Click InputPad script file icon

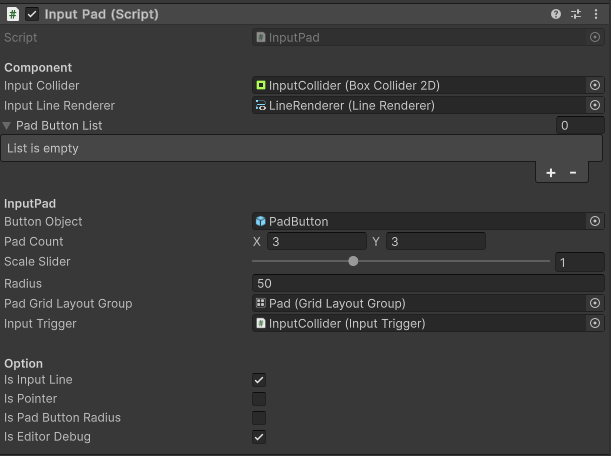(261, 37)
